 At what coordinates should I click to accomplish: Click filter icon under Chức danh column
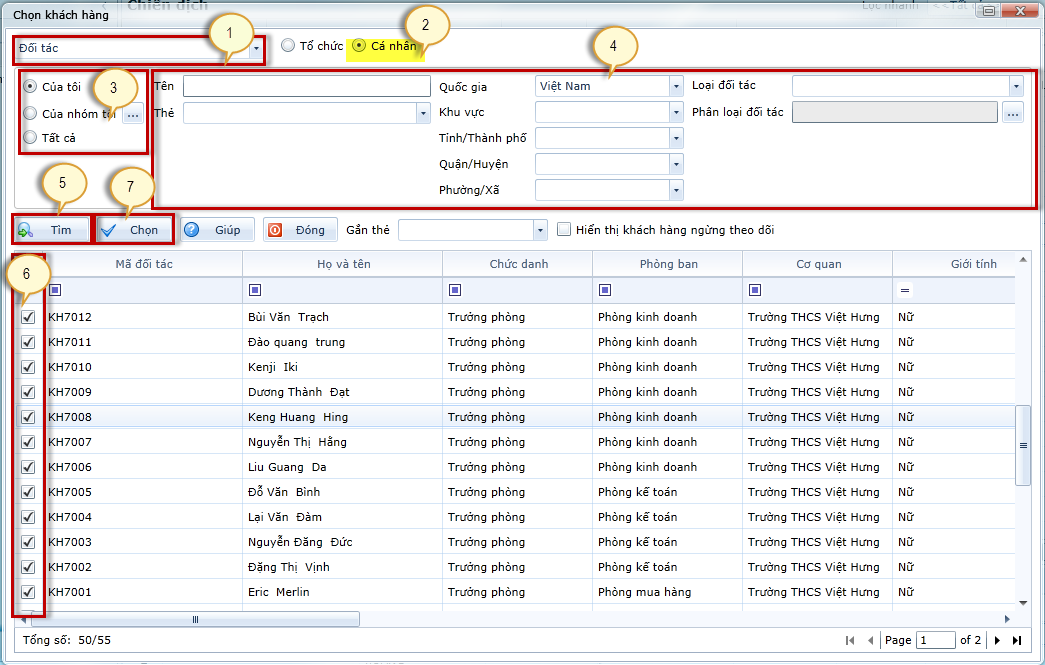455,290
